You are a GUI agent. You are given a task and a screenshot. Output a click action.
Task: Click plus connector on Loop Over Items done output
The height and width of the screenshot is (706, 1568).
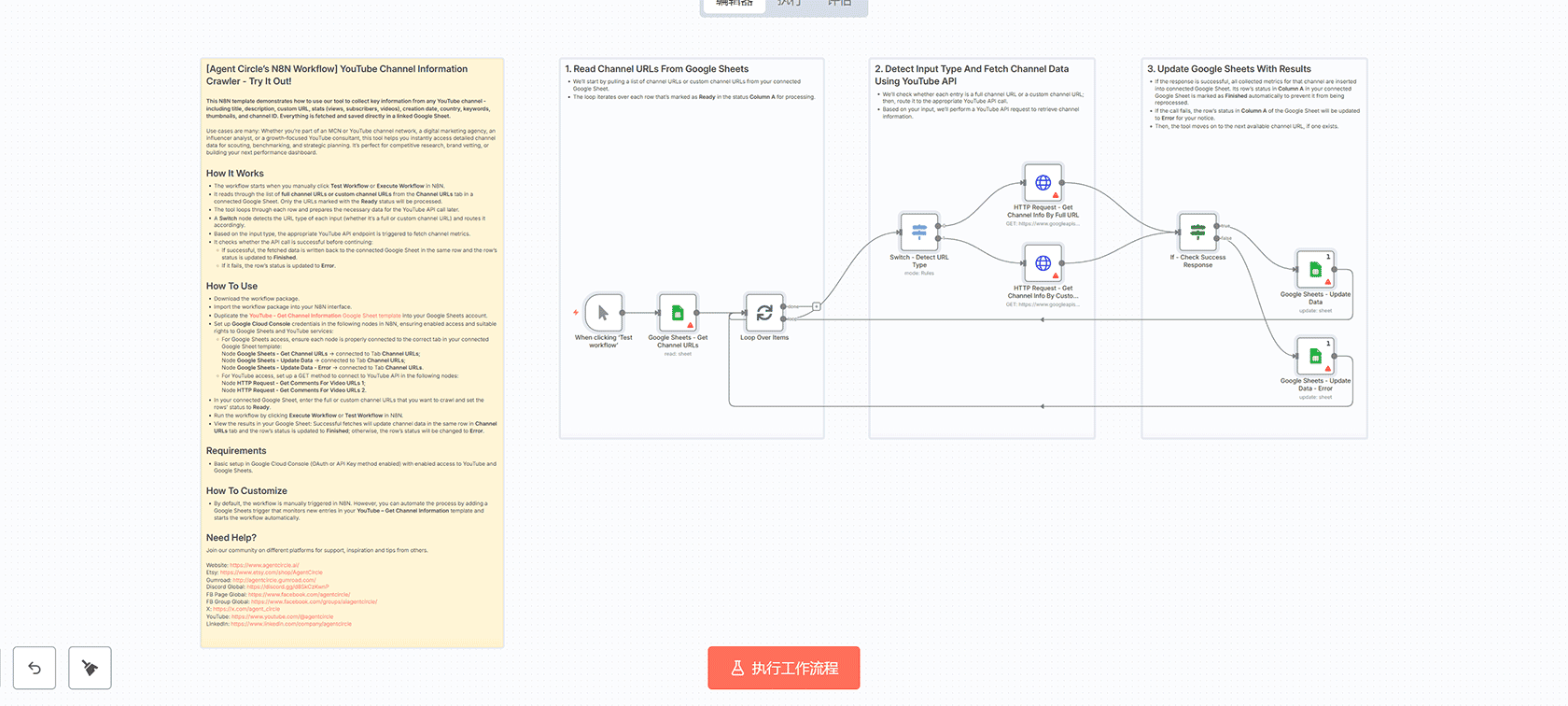[x=817, y=305]
